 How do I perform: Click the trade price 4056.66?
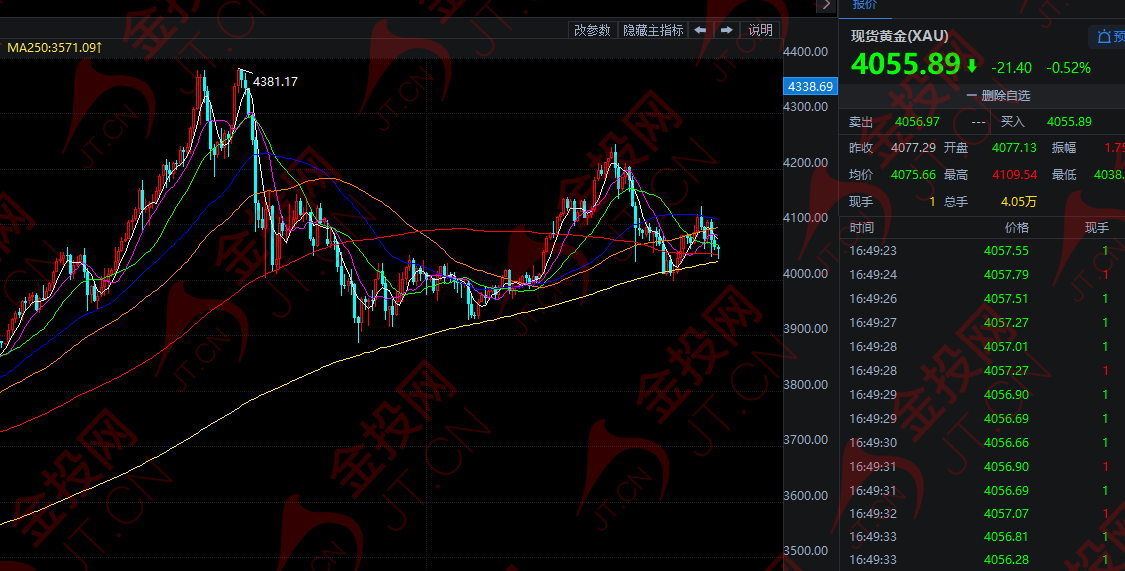coord(1006,443)
